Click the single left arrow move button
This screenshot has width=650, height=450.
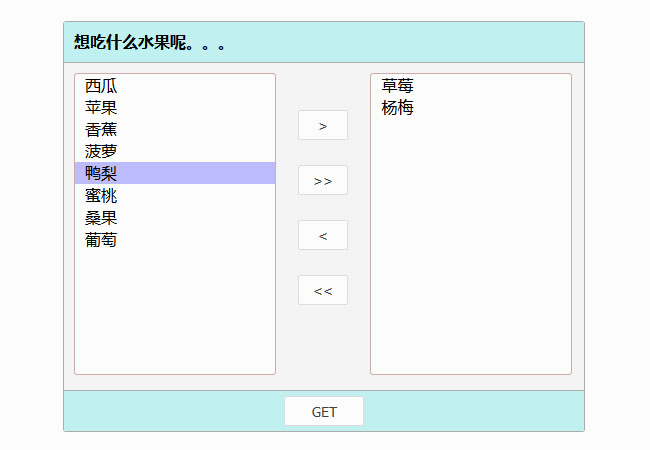322,236
